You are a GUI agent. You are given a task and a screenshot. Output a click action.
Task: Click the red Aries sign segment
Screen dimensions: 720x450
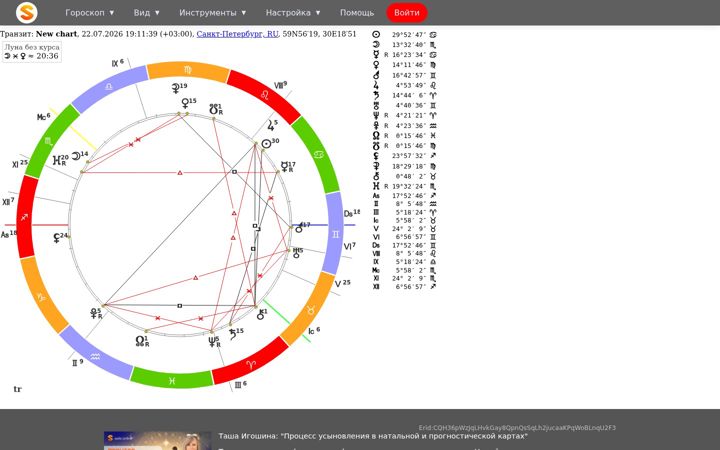coord(251,365)
